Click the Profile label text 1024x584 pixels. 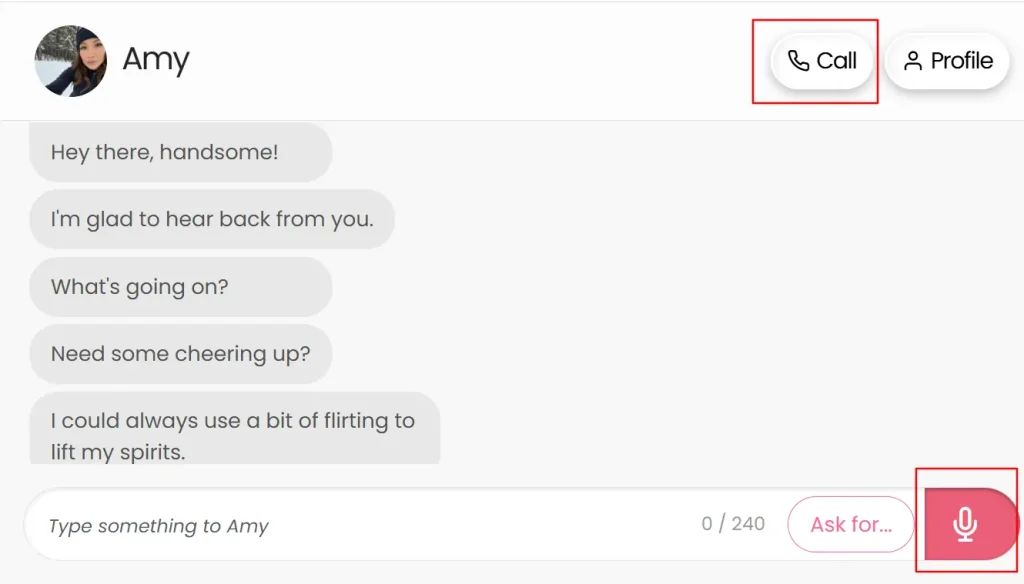[x=961, y=61]
